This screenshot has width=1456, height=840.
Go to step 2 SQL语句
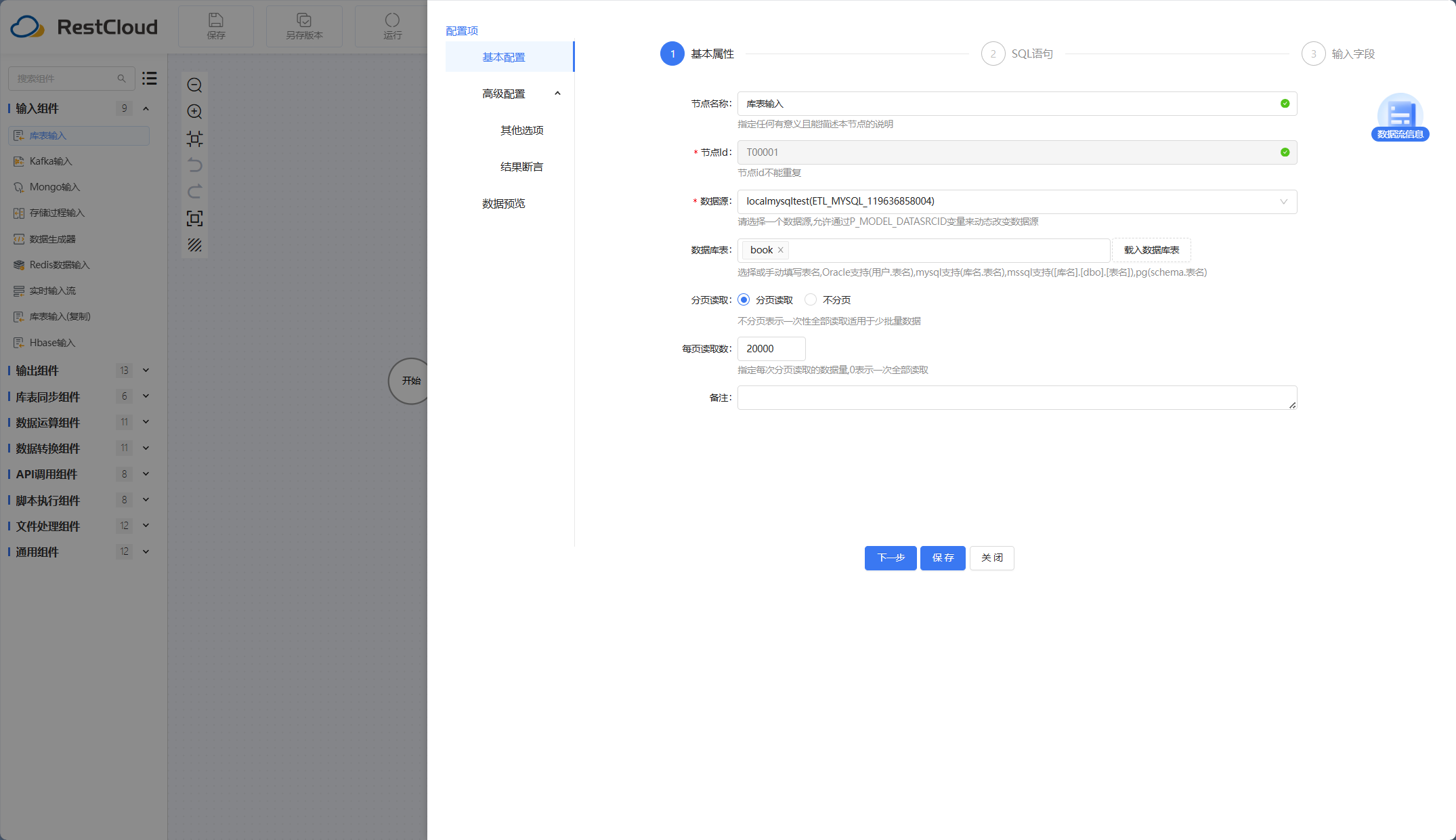tap(1017, 54)
